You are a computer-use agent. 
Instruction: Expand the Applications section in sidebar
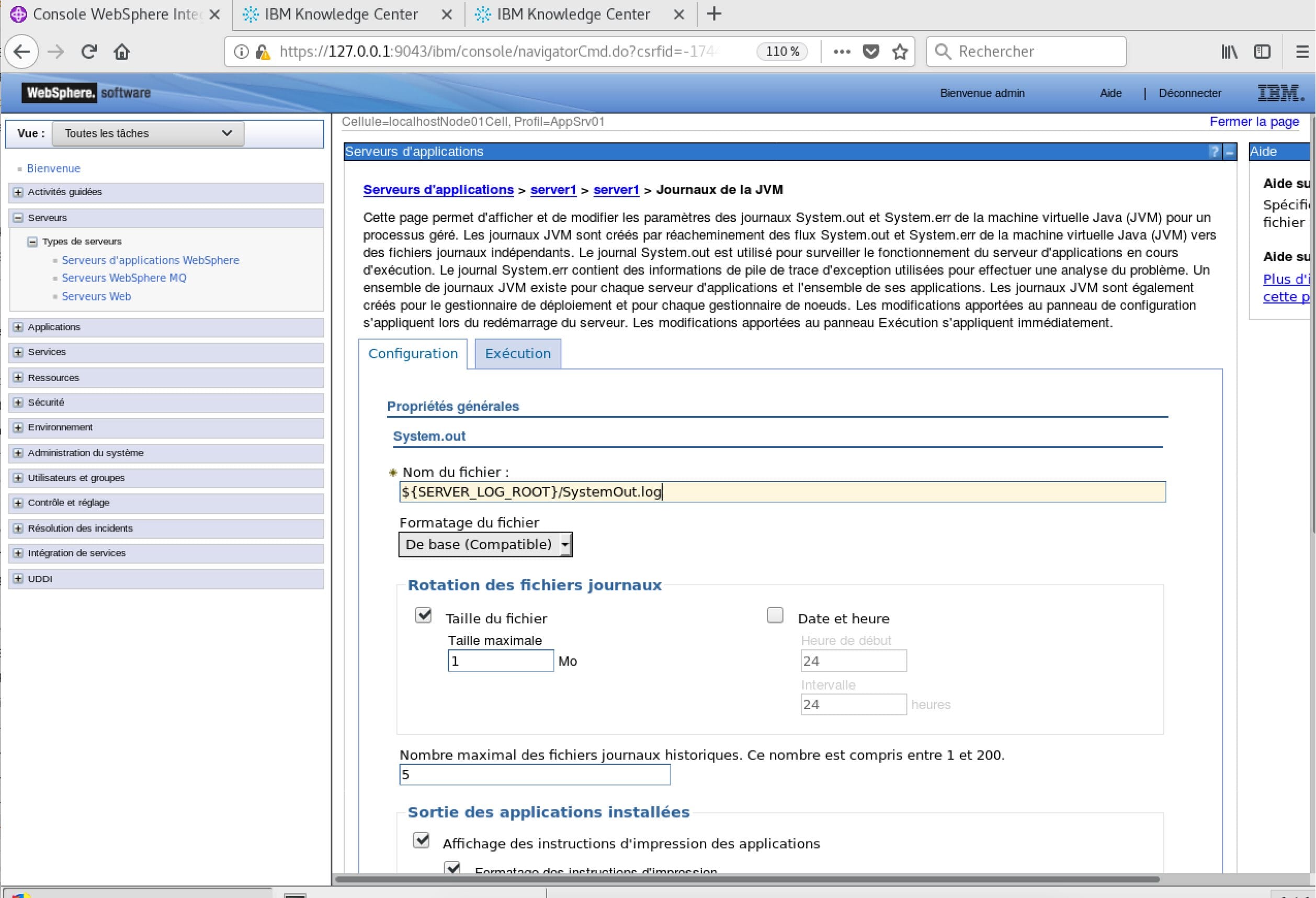click(x=18, y=327)
